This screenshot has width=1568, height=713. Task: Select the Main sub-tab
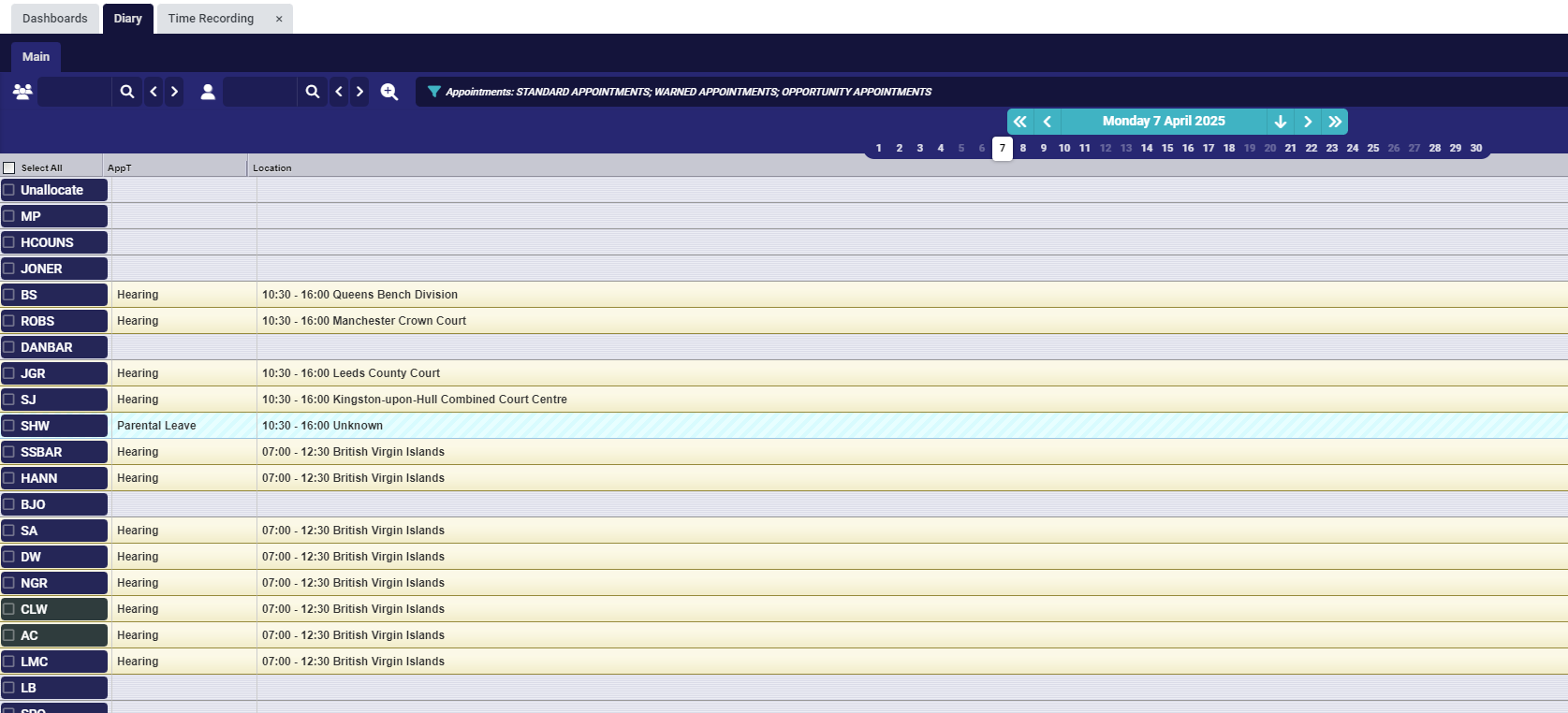point(37,57)
